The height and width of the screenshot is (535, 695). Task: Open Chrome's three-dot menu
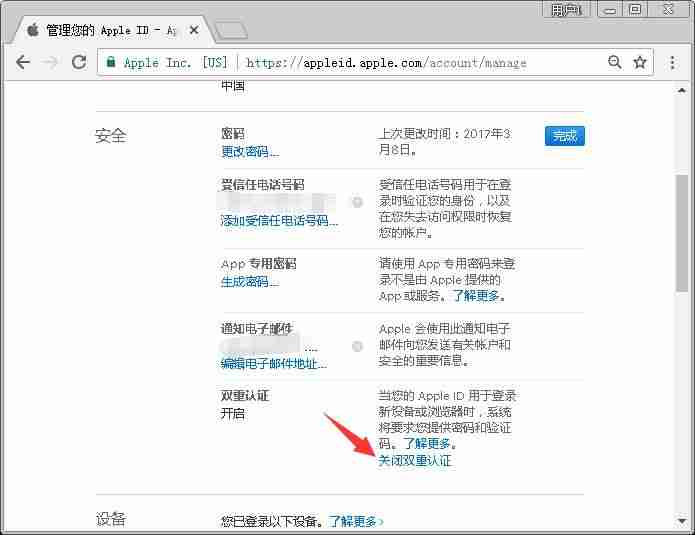click(672, 62)
